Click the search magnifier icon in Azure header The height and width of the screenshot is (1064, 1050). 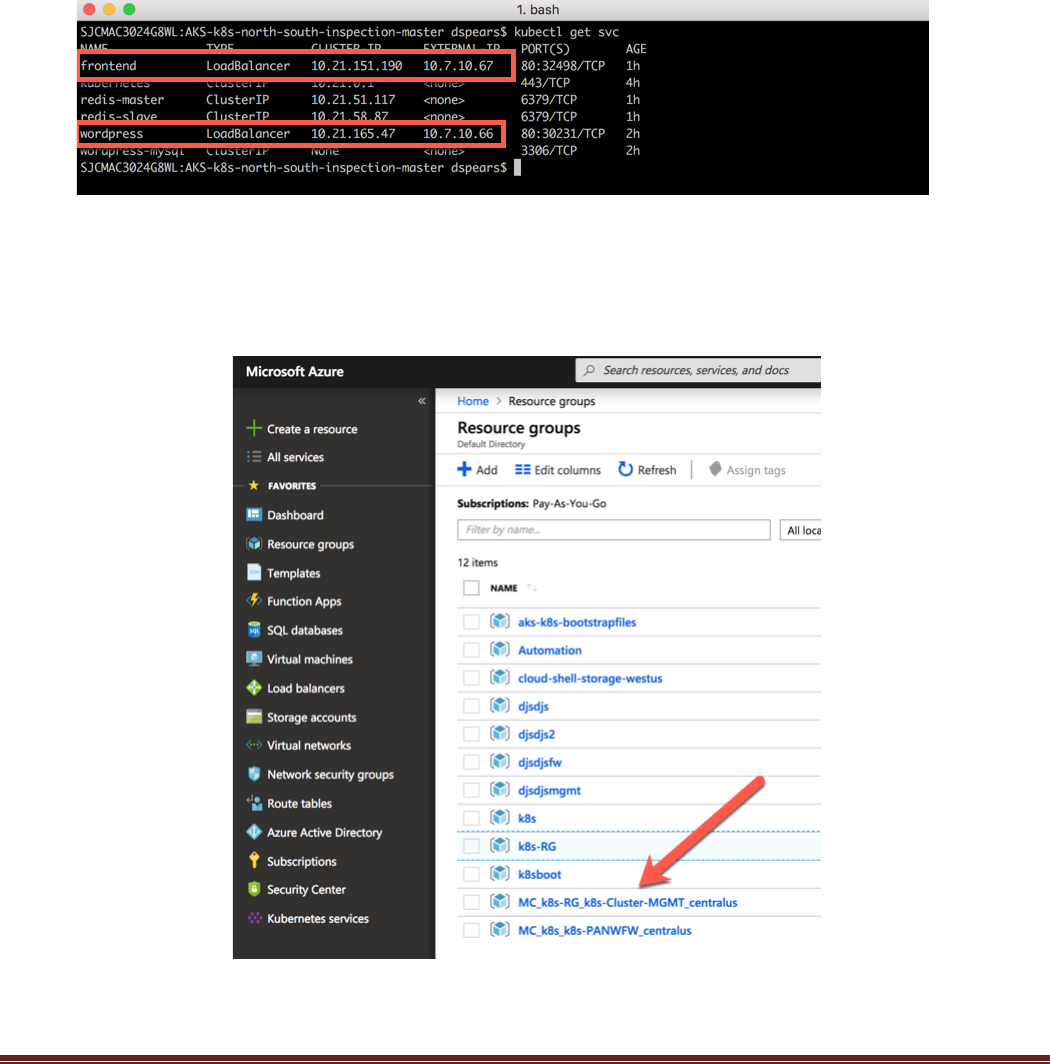pyautogui.click(x=589, y=370)
